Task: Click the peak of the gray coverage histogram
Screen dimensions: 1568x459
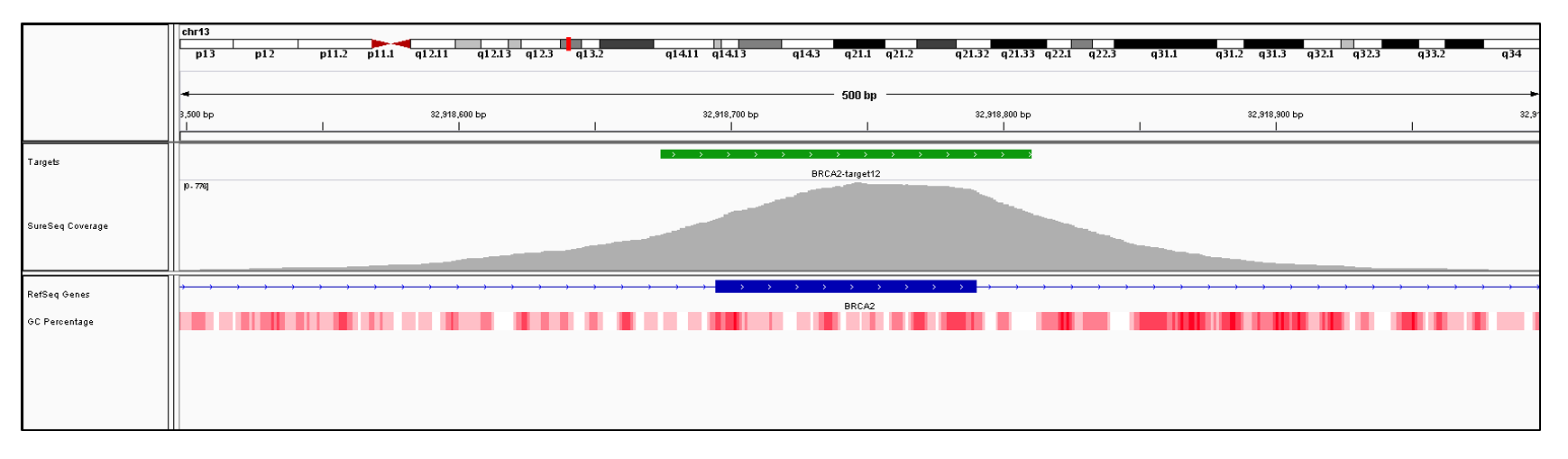Action: click(858, 186)
